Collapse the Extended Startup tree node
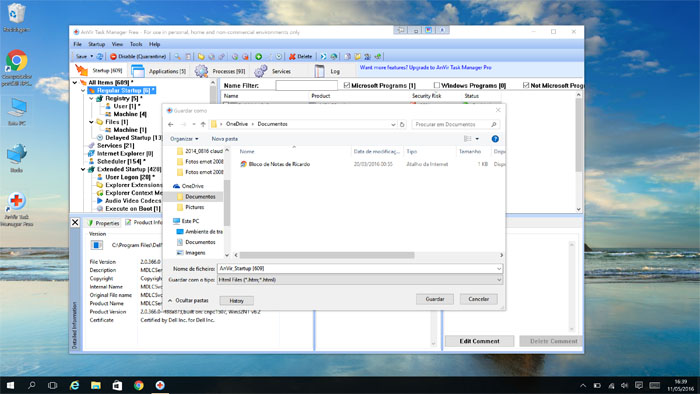 [83, 169]
